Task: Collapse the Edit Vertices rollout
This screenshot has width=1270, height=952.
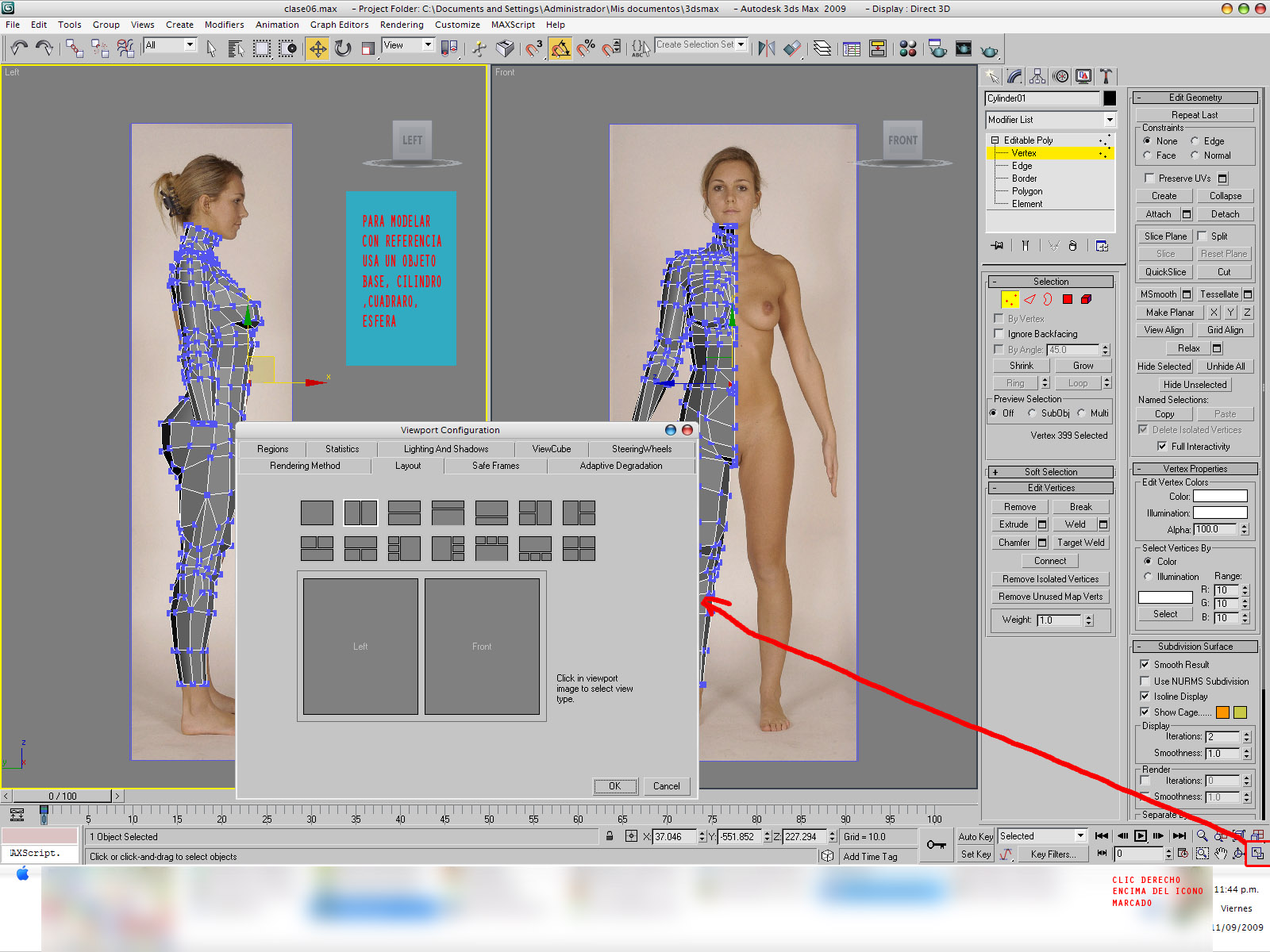Action: coord(1051,488)
